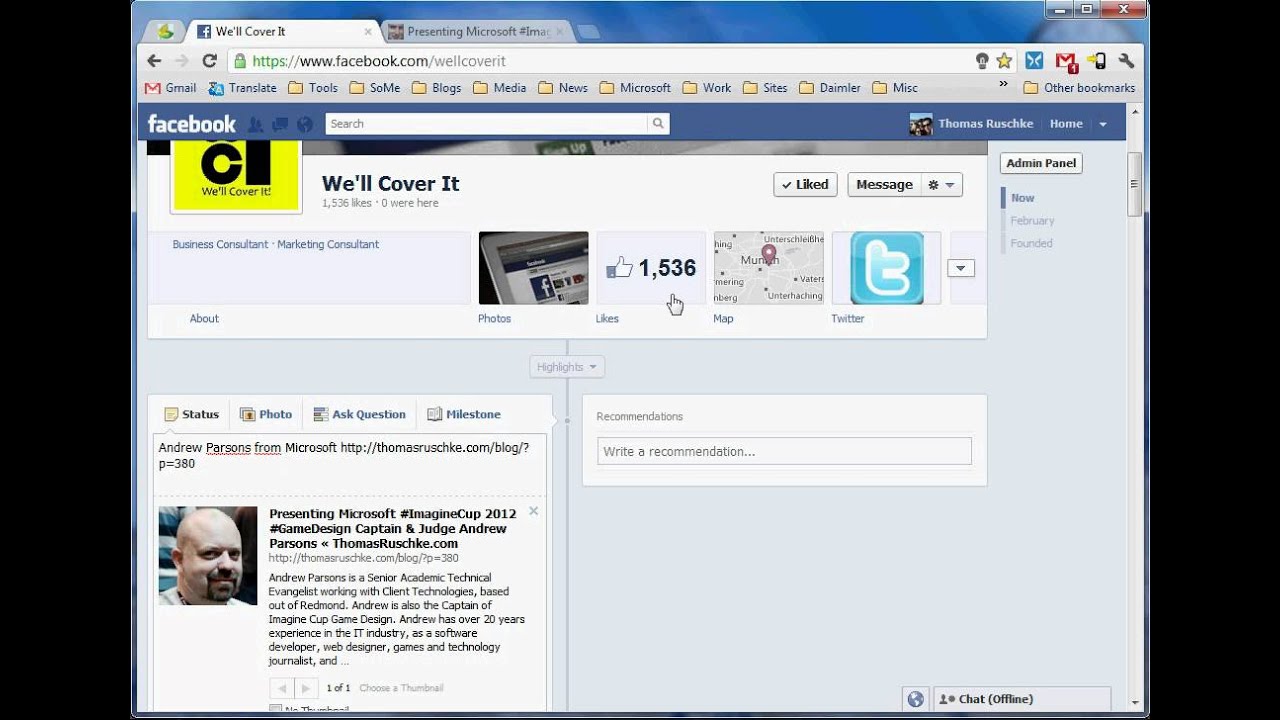The image size is (1280, 720).
Task: Reload the page with refresh icon
Action: click(209, 61)
